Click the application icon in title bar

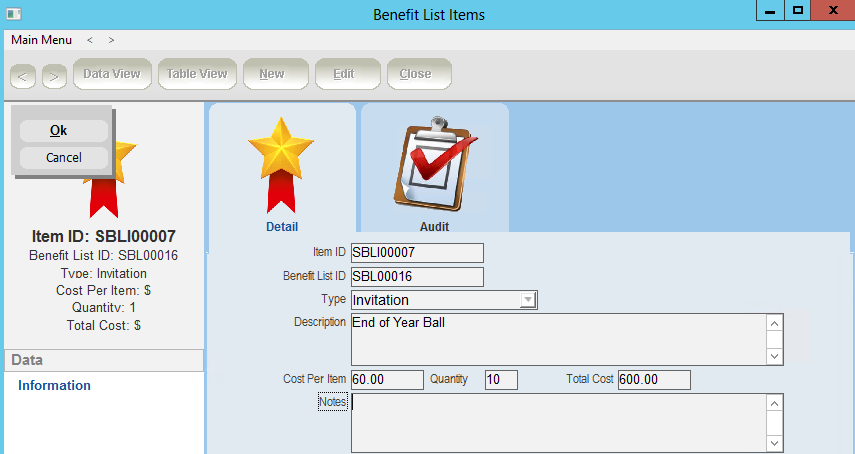tap(13, 14)
